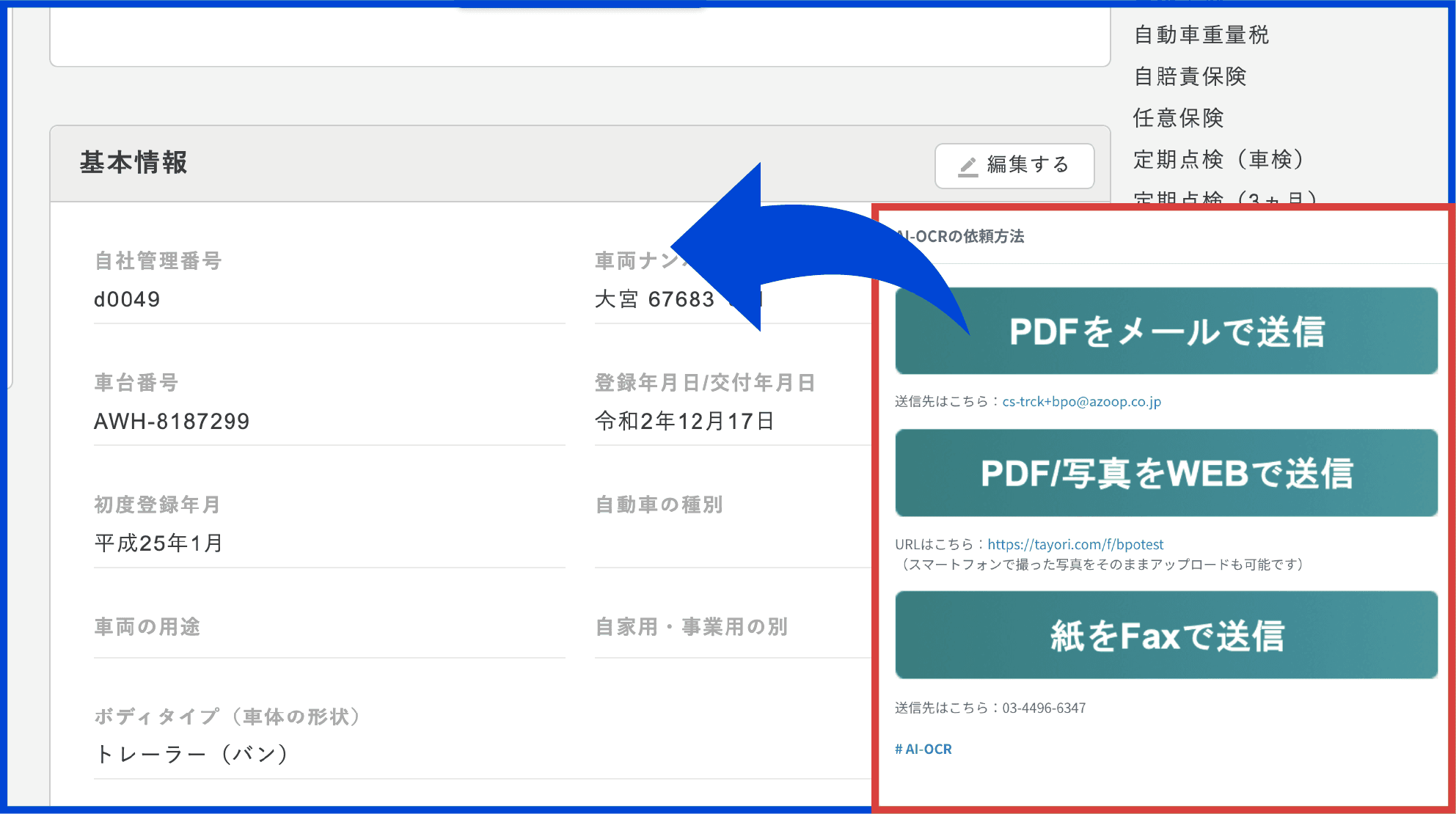Click the 登録年月日 value 令和2年12月17日
This screenshot has height=814, width=1456.
point(684,421)
